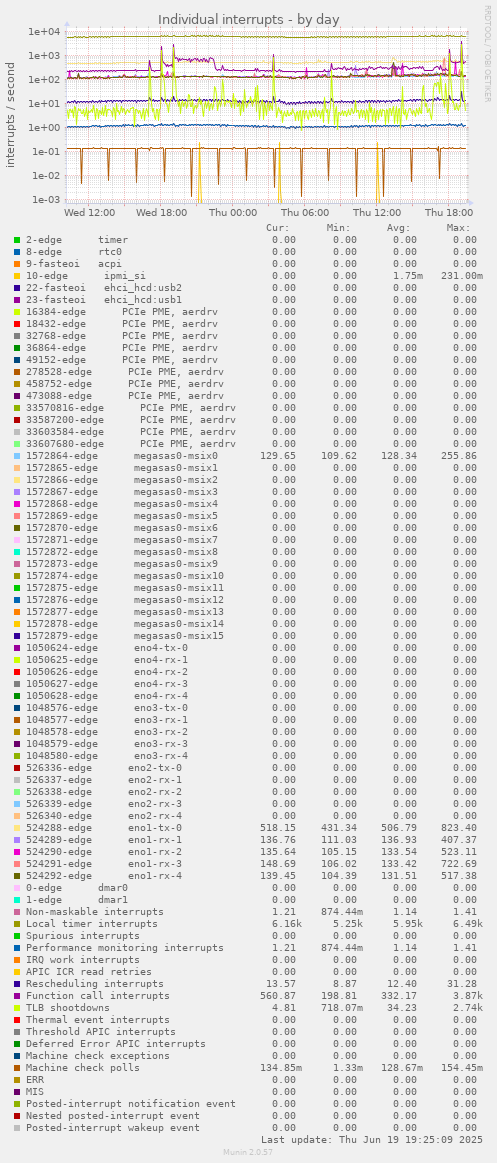Viewport: 497px width, 1163px height.
Task: Click the Thu 00:00 time axis label
Action: (x=233, y=212)
